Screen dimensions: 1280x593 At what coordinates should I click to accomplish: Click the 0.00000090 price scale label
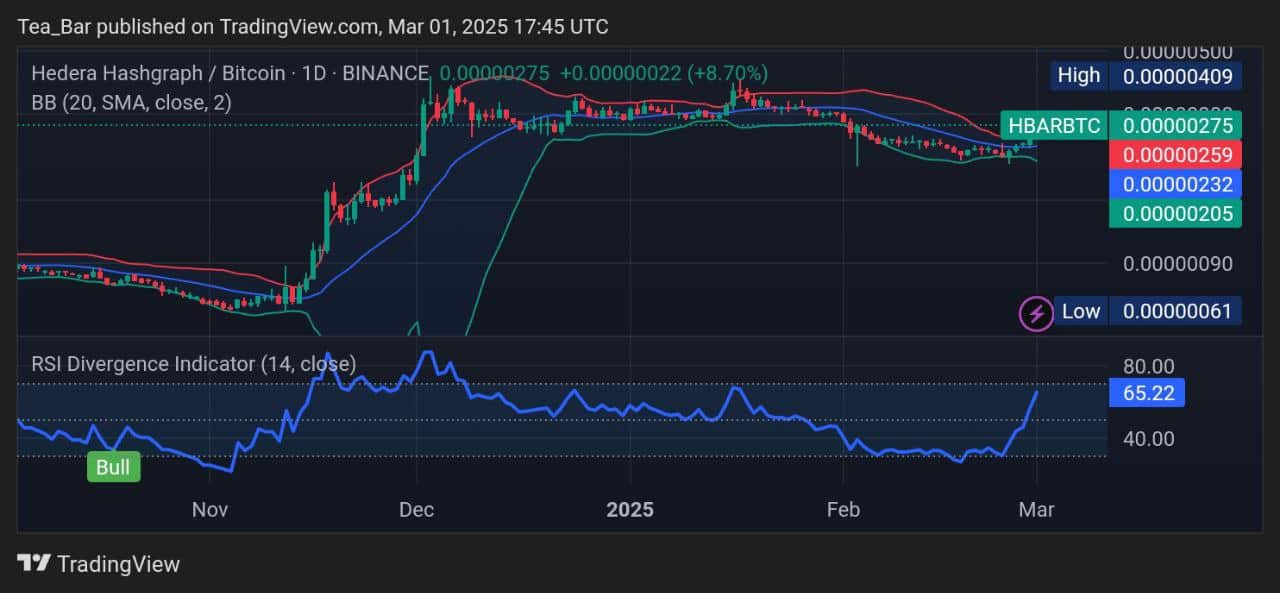(1177, 264)
